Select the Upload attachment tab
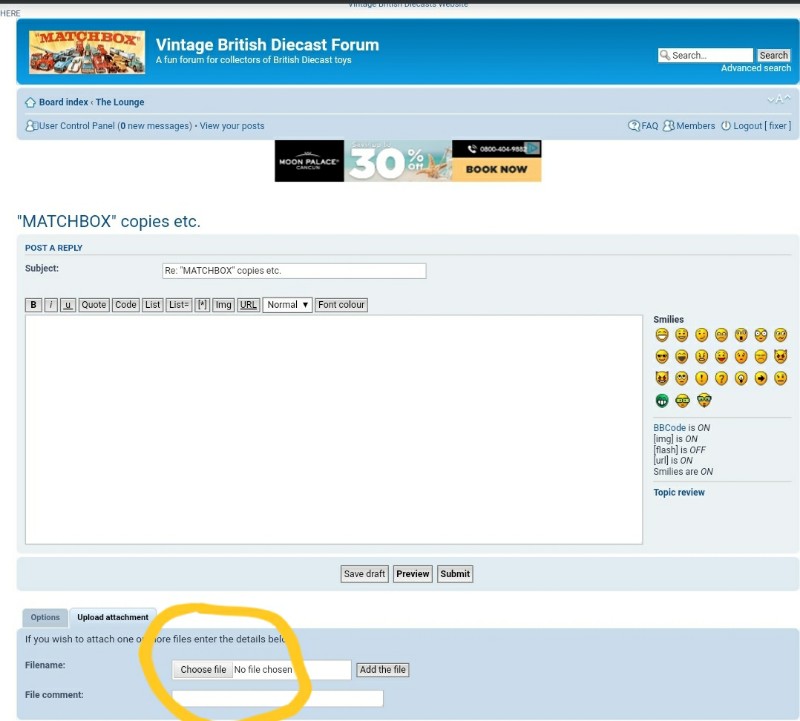Viewport: 800px width, 721px height. (113, 617)
